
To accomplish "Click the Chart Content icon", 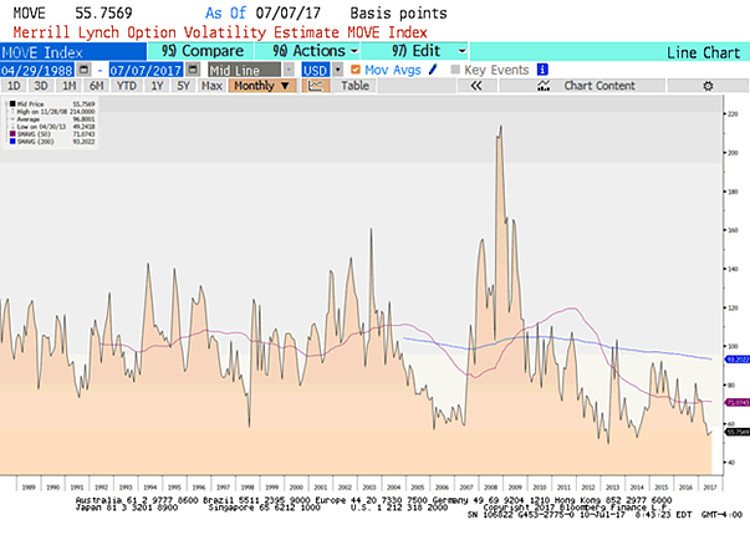I will click(544, 86).
